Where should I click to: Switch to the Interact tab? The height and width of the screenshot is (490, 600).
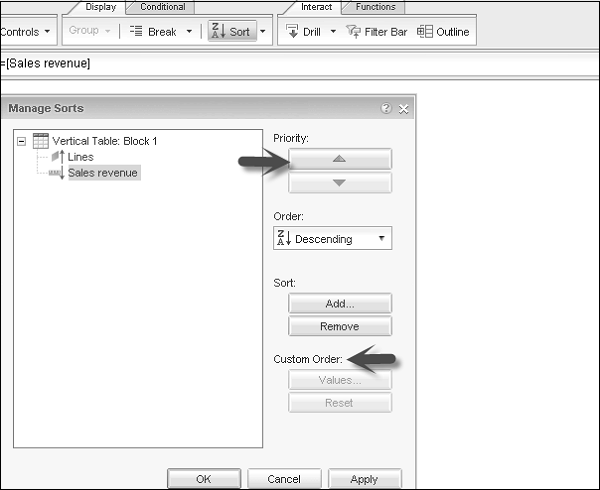click(316, 7)
